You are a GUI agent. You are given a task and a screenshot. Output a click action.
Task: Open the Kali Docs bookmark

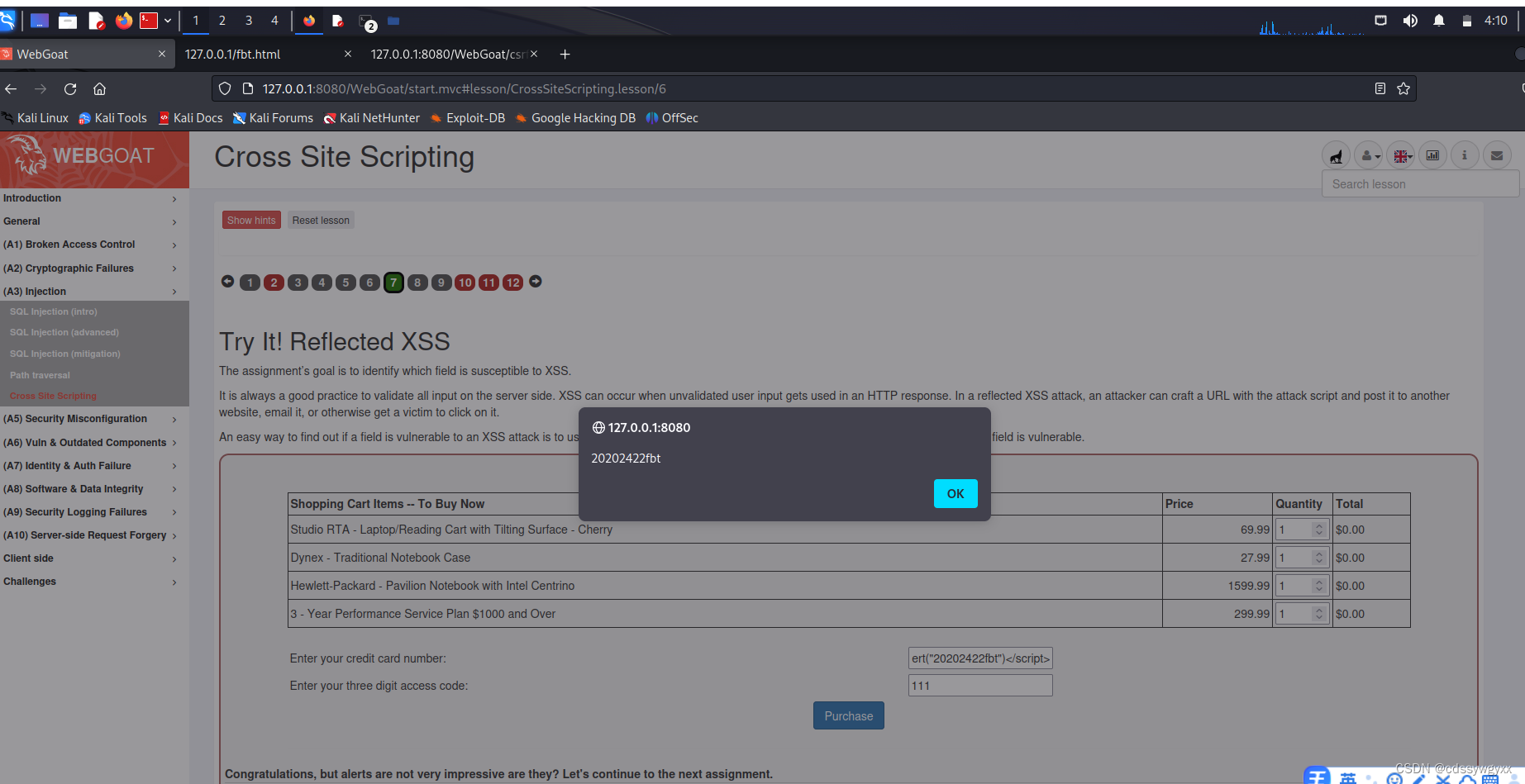191,118
